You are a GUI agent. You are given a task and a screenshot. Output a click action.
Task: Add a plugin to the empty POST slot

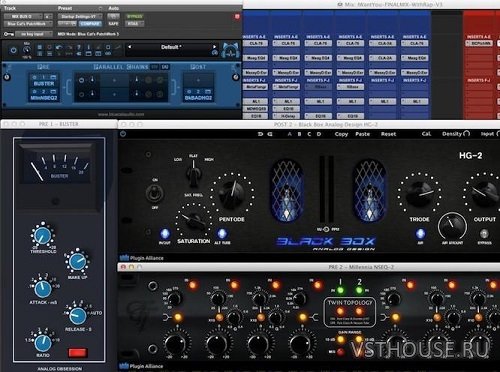(198, 80)
